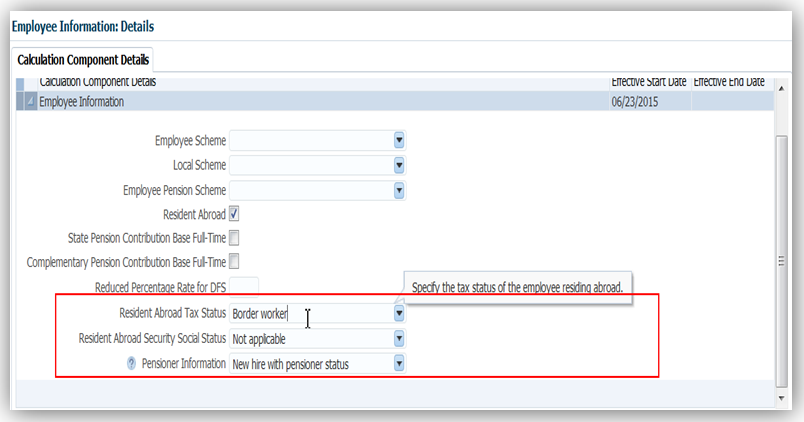Enable State Pension Contribution Base Full-Time

tap(234, 238)
